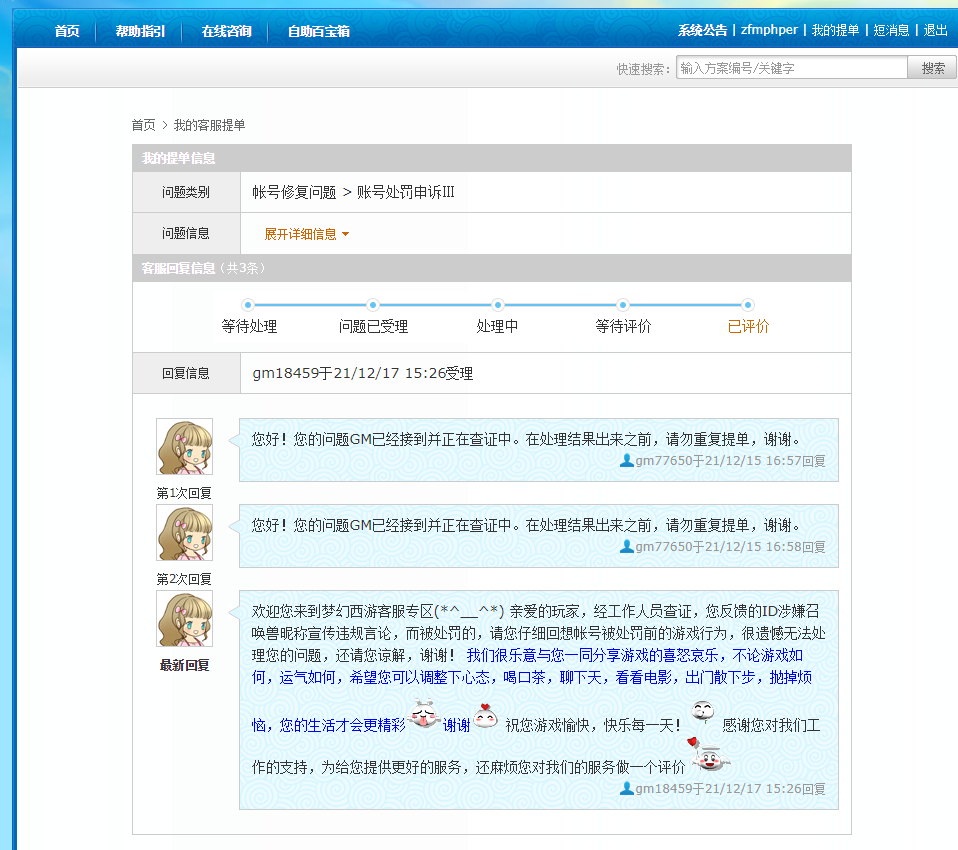Click the 账号处罚申诉III category text
The height and width of the screenshot is (850, 958).
406,192
